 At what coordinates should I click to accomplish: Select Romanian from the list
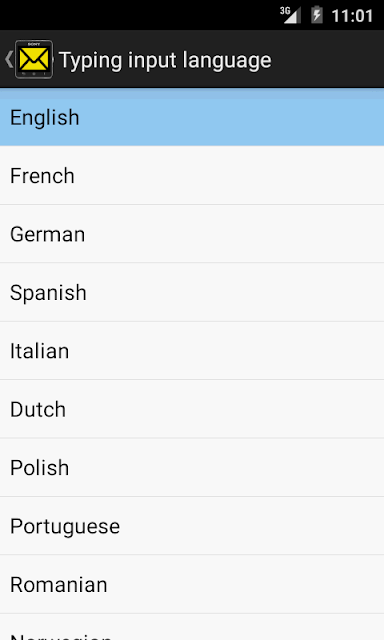192,584
